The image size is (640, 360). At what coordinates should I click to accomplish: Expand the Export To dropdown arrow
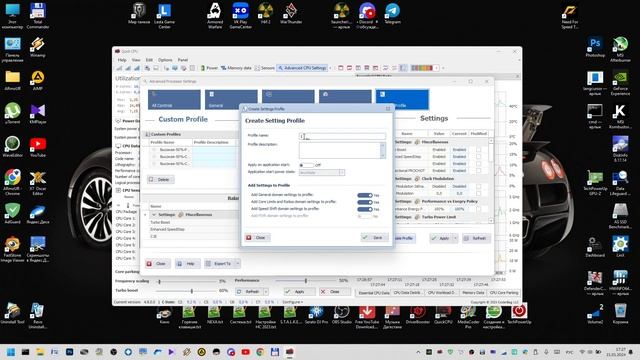pyautogui.click(x=238, y=264)
